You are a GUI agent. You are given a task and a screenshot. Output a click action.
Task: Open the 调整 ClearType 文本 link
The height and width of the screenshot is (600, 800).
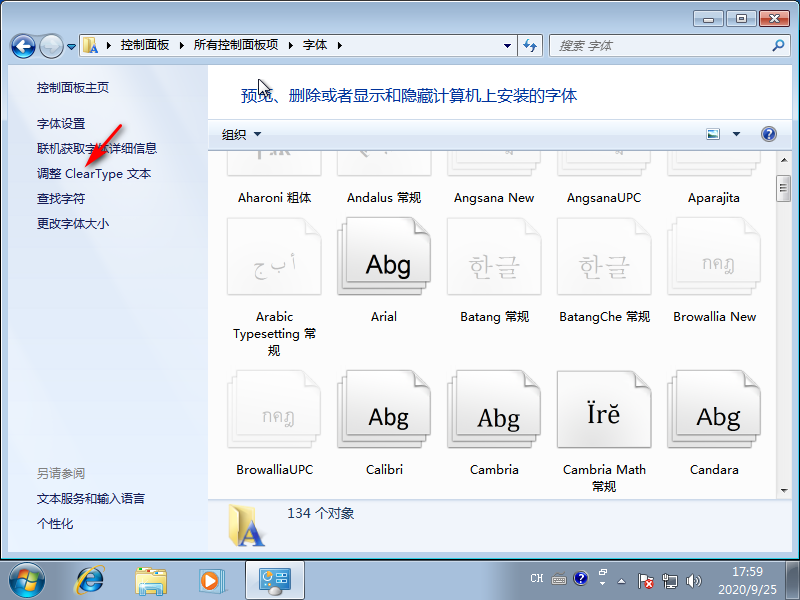(x=94, y=173)
